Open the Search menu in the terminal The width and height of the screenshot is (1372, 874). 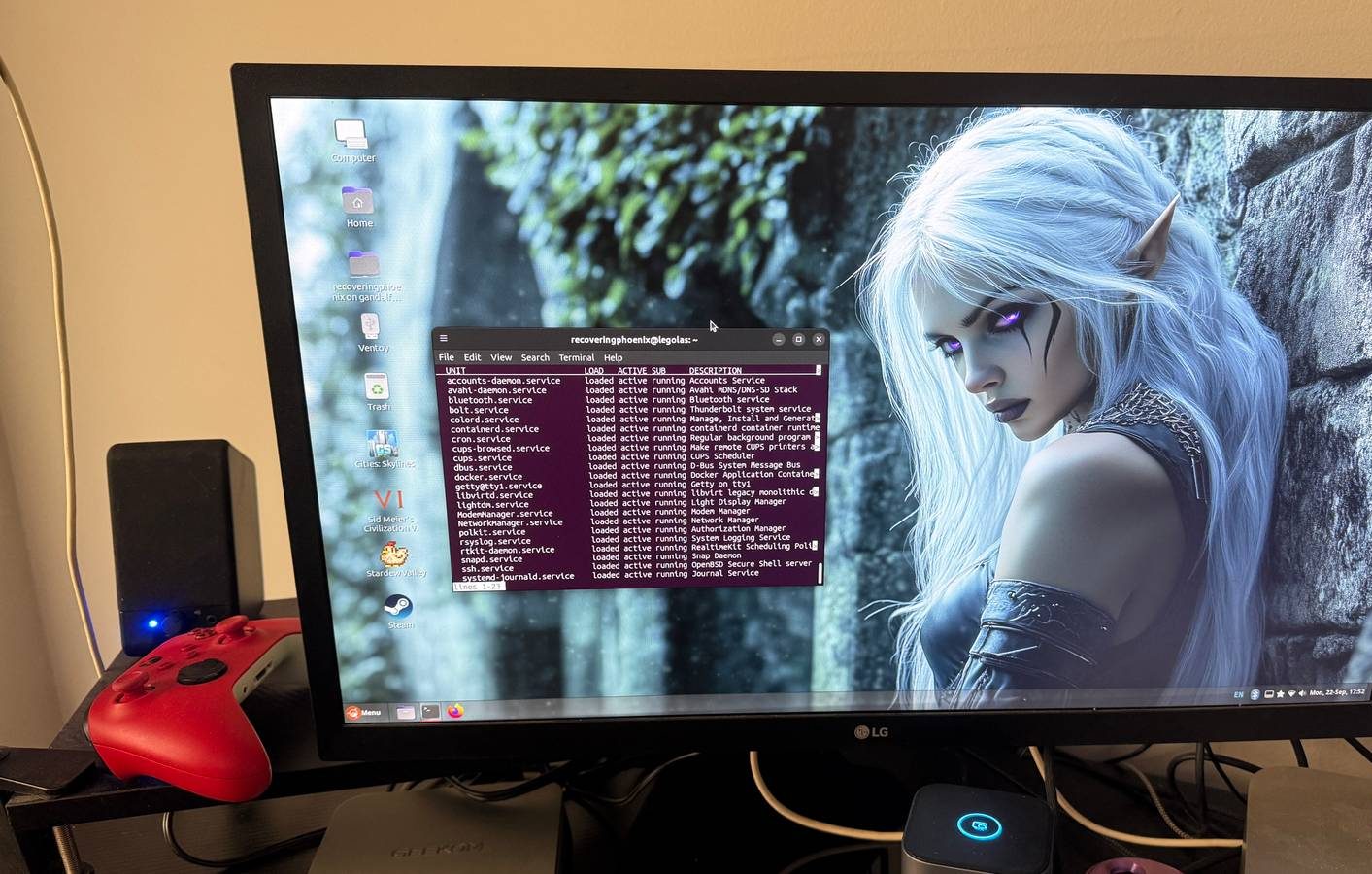click(535, 357)
